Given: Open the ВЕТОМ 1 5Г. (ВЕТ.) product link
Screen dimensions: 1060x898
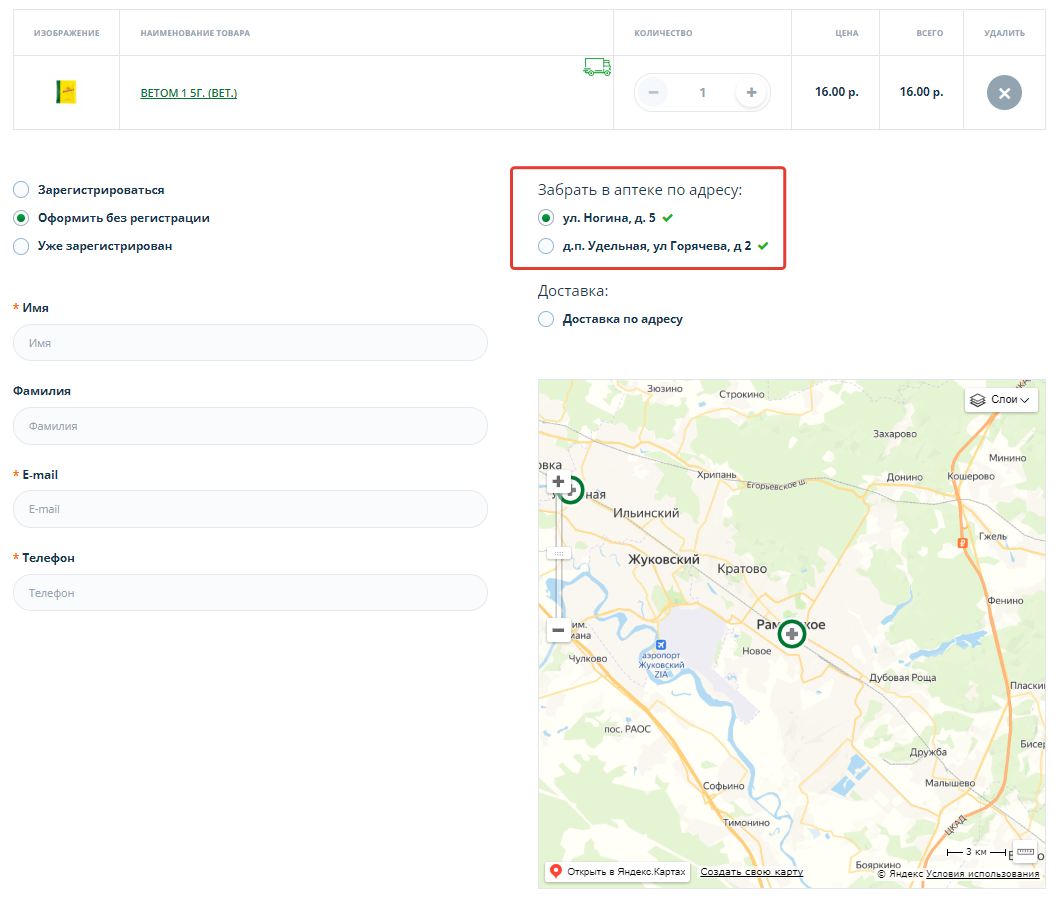Looking at the screenshot, I should pos(188,93).
